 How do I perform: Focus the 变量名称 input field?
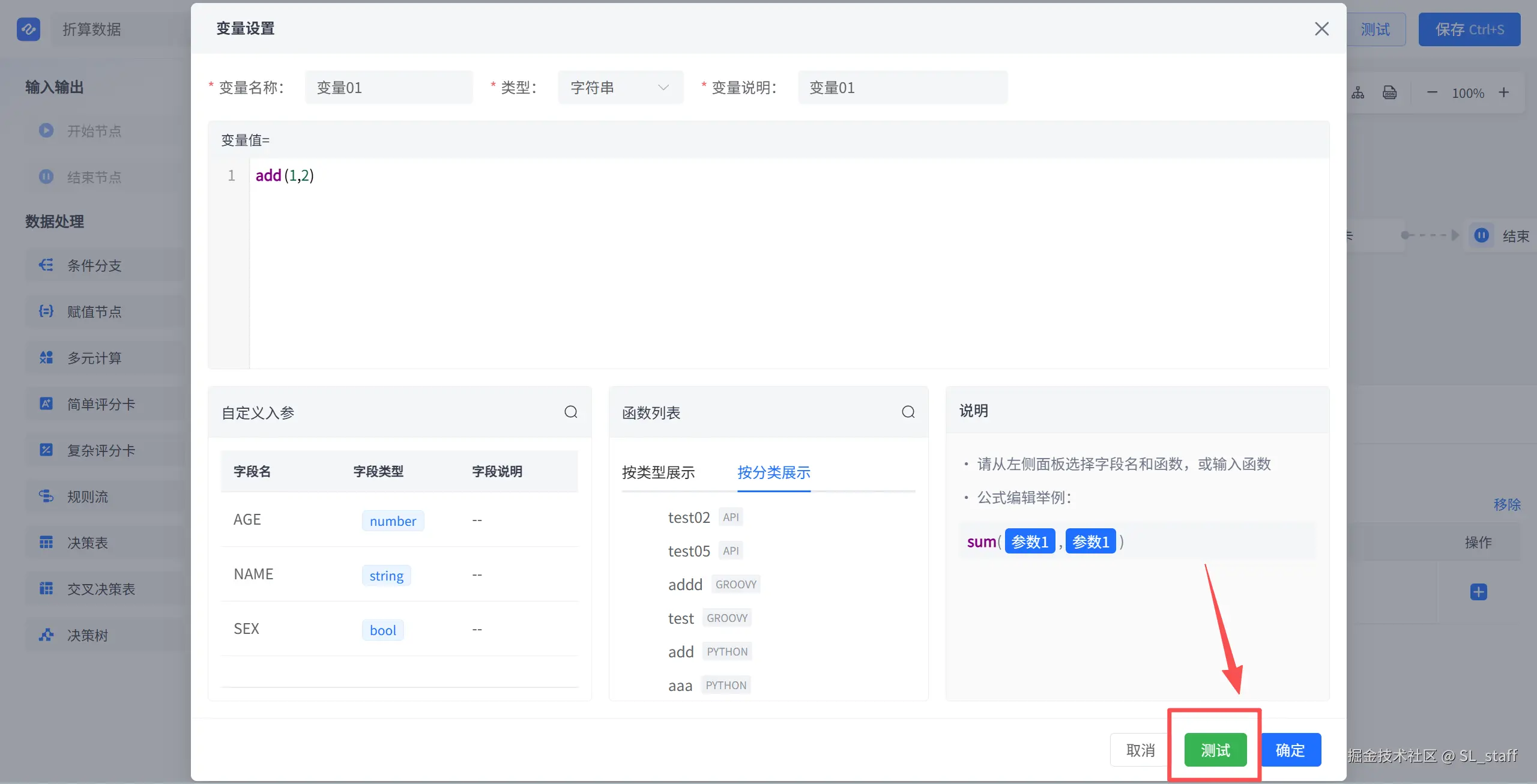(388, 88)
